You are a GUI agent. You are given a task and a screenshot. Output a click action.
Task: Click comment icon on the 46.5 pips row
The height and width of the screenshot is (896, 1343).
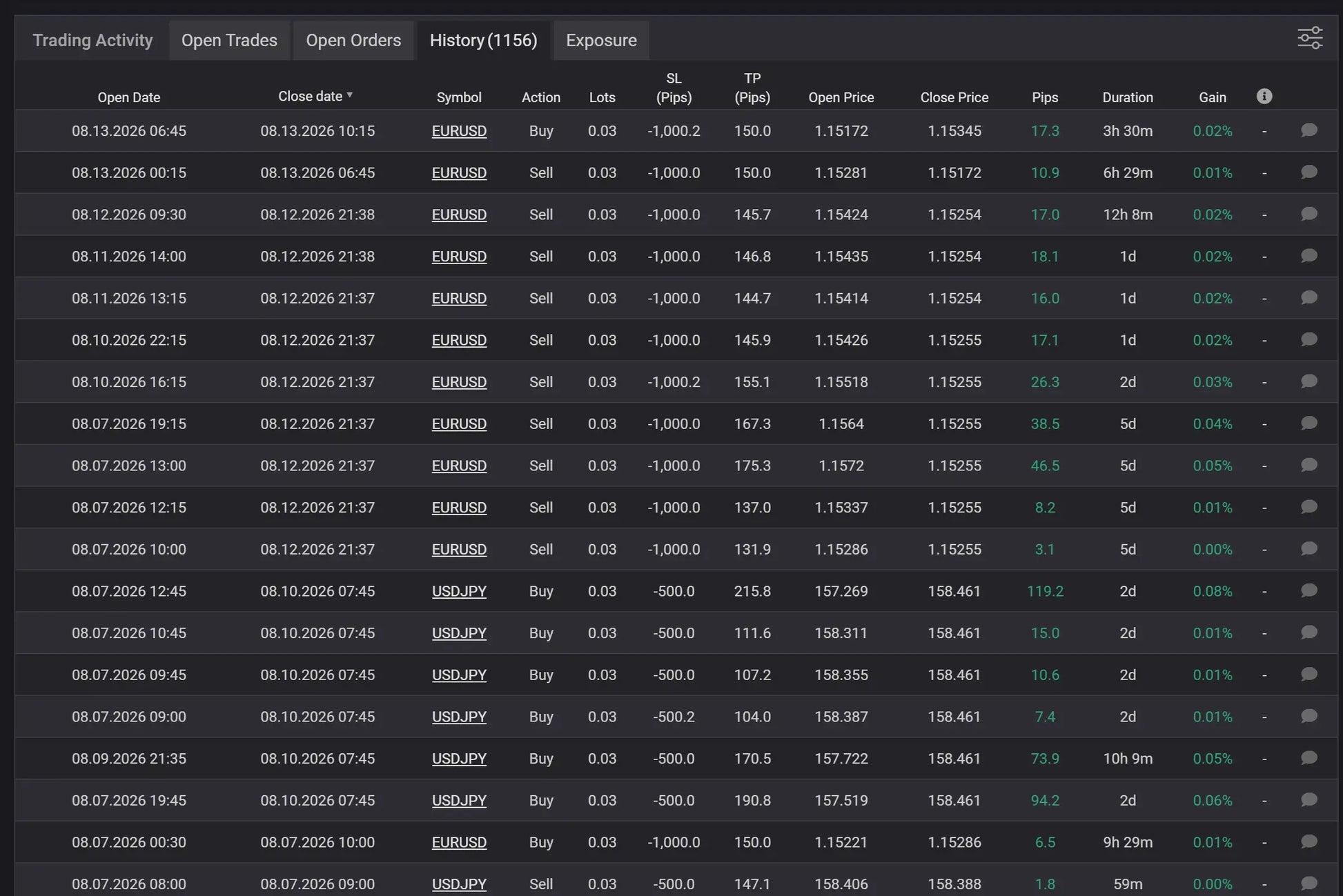point(1308,466)
